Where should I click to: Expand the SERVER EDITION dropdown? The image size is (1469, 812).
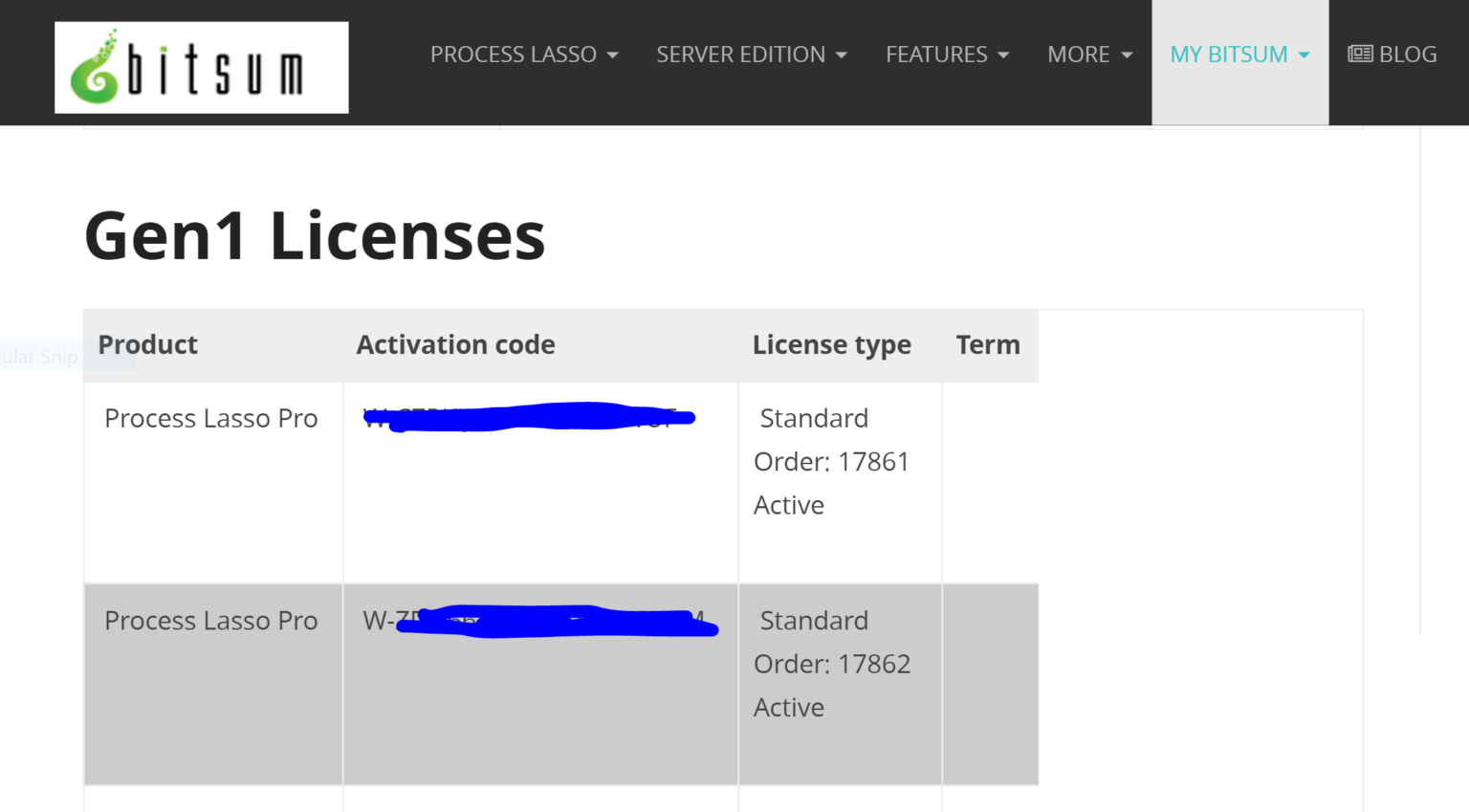841,55
